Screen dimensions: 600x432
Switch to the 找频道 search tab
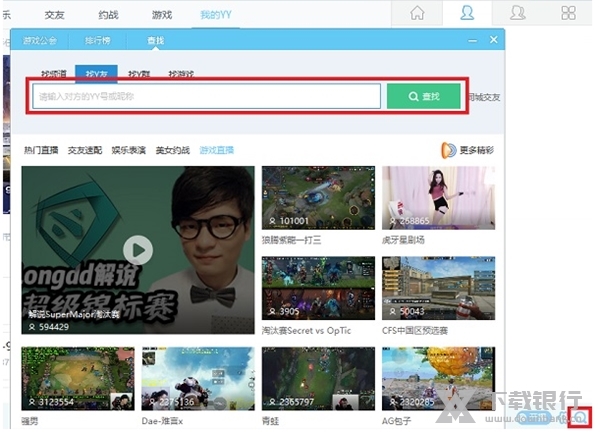[54, 73]
